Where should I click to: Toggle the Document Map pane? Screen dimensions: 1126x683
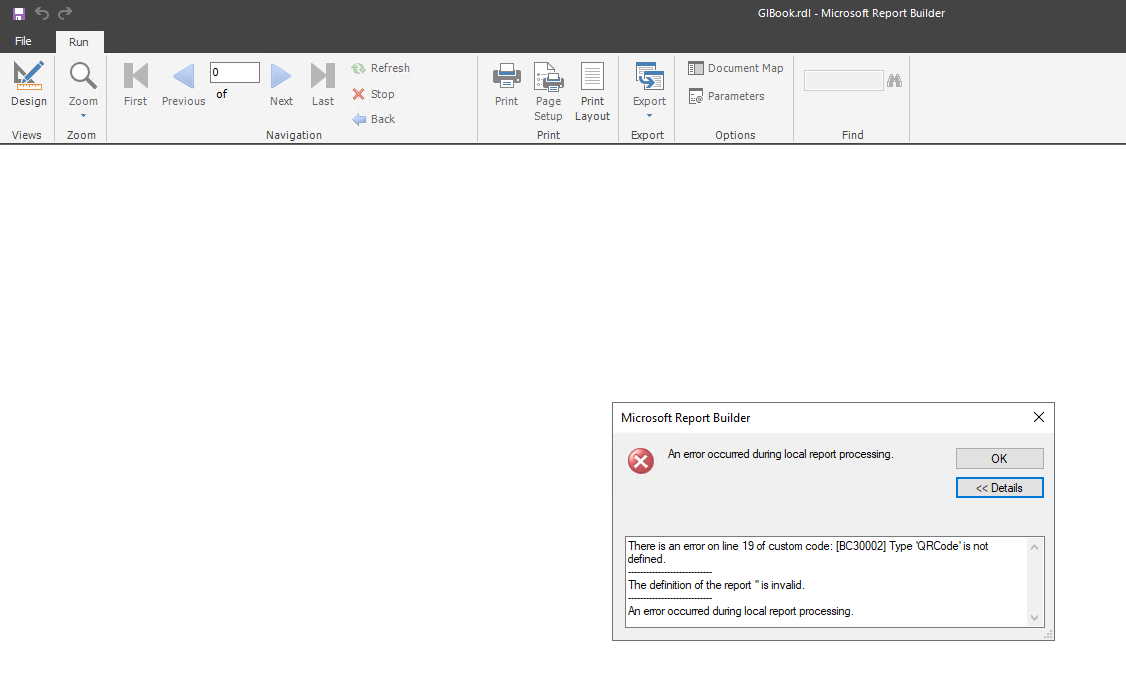coord(735,68)
